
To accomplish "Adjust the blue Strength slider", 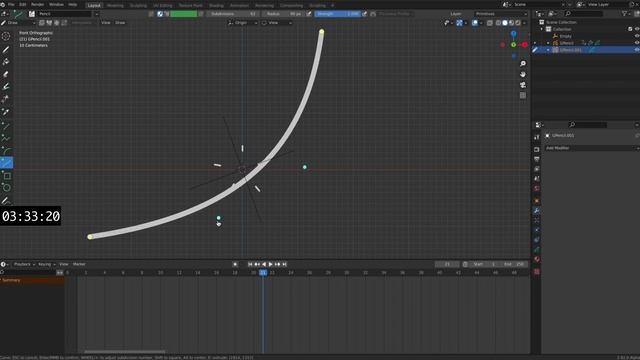I will 338,14.
